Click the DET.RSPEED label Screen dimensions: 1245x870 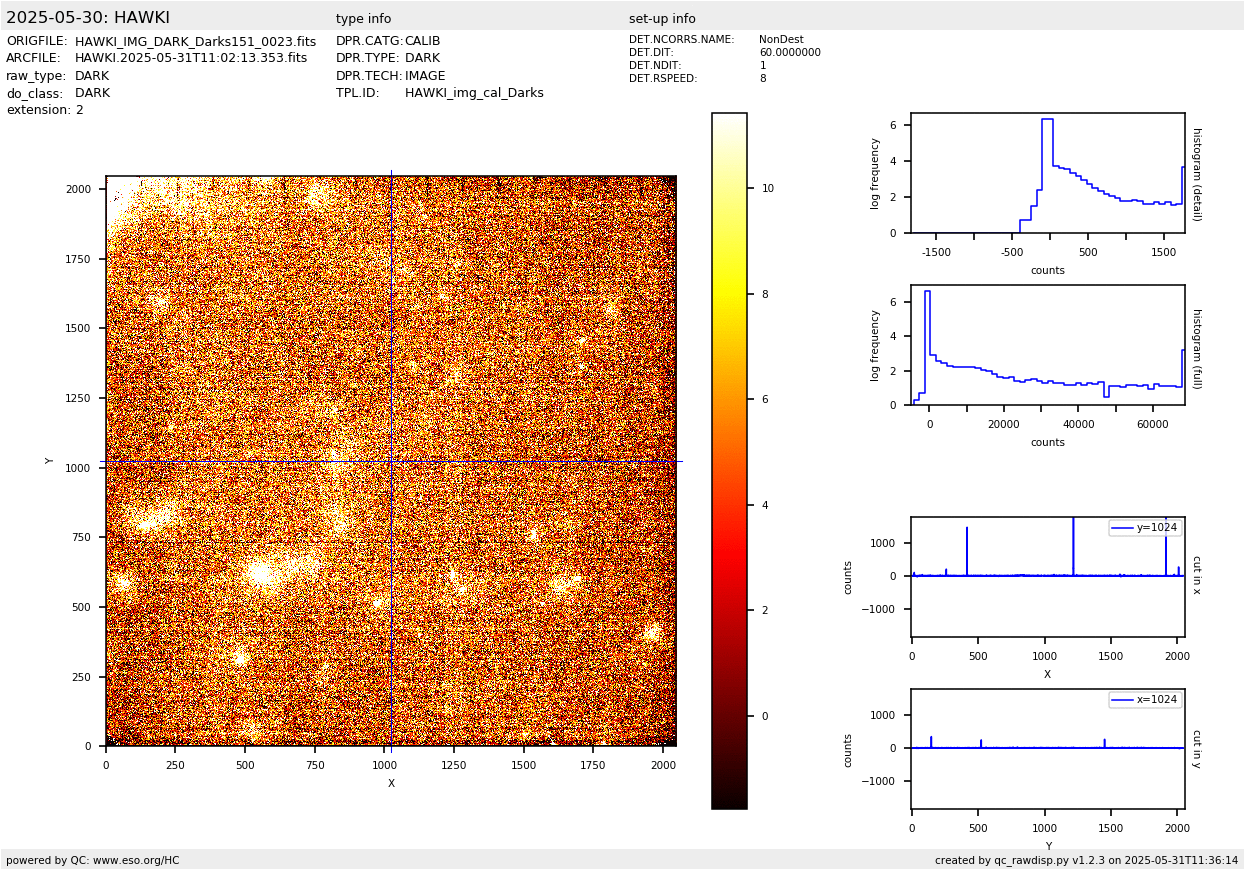[663, 79]
